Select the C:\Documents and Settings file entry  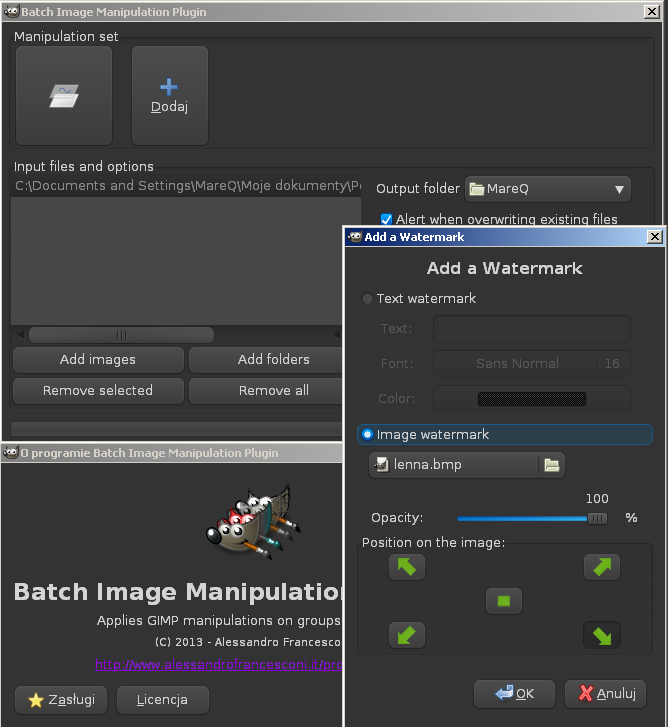coord(186,186)
